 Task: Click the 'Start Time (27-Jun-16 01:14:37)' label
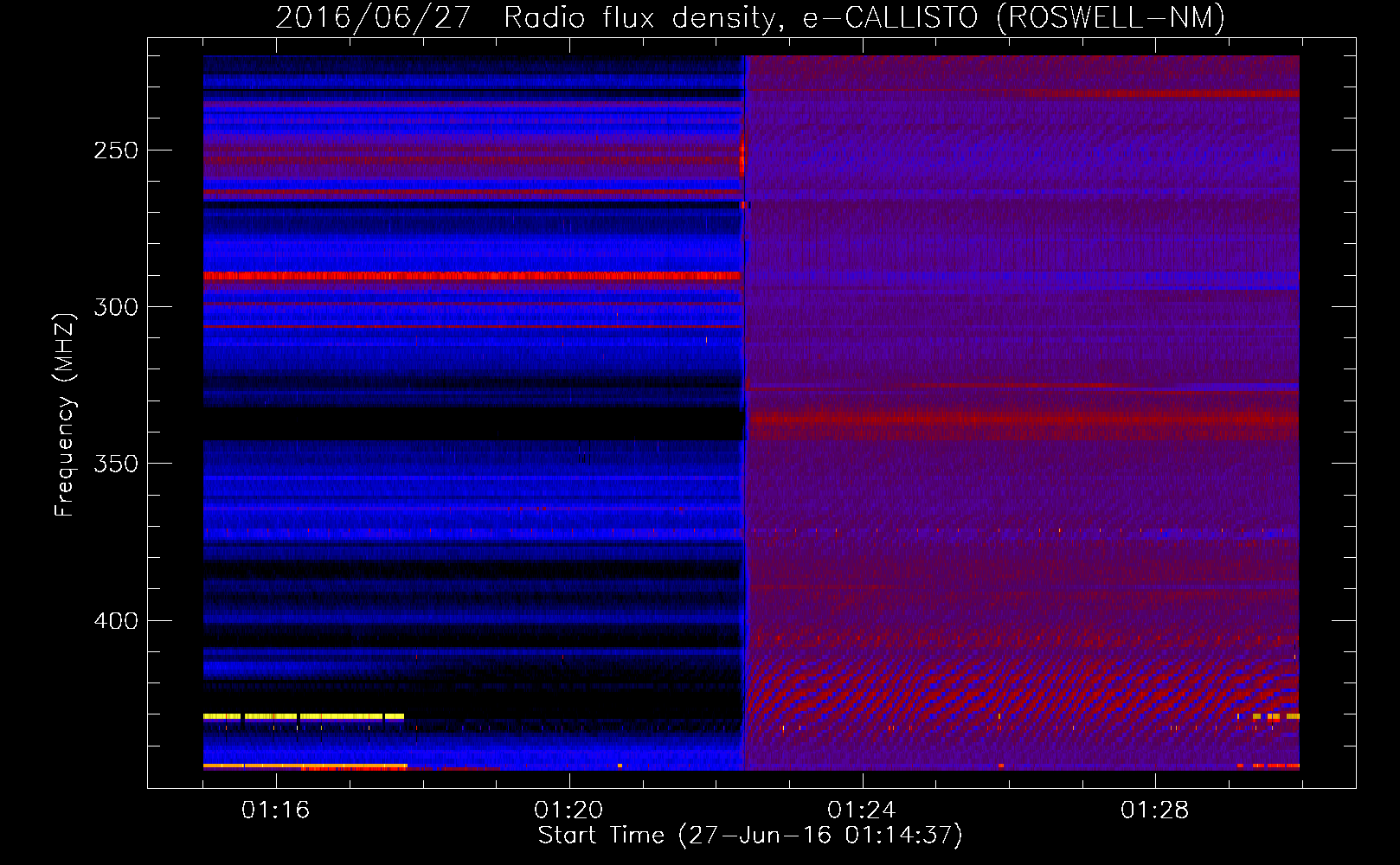[750, 836]
